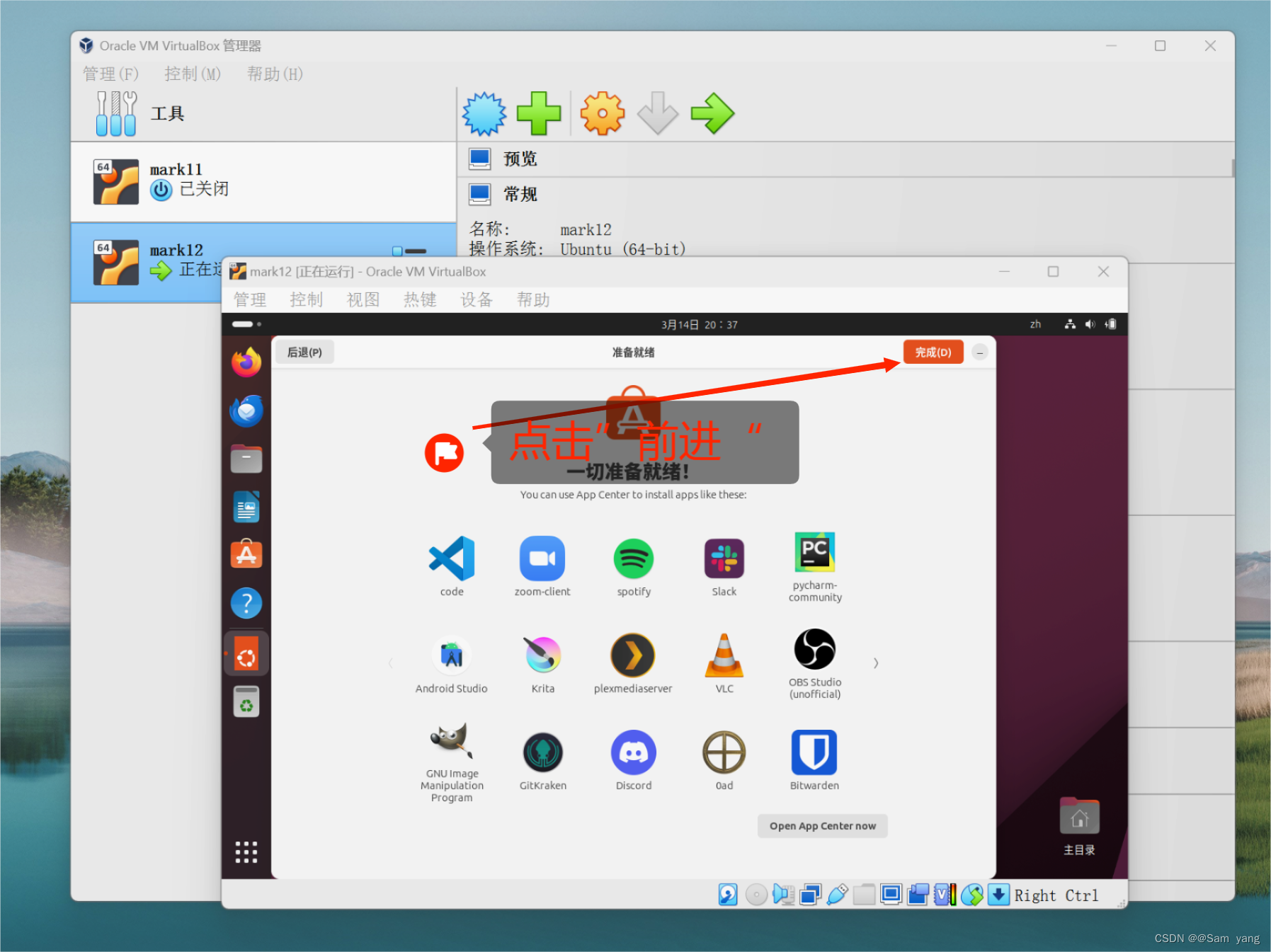Click the code (VS Code) app icon
The width and height of the screenshot is (1271, 952).
452,558
